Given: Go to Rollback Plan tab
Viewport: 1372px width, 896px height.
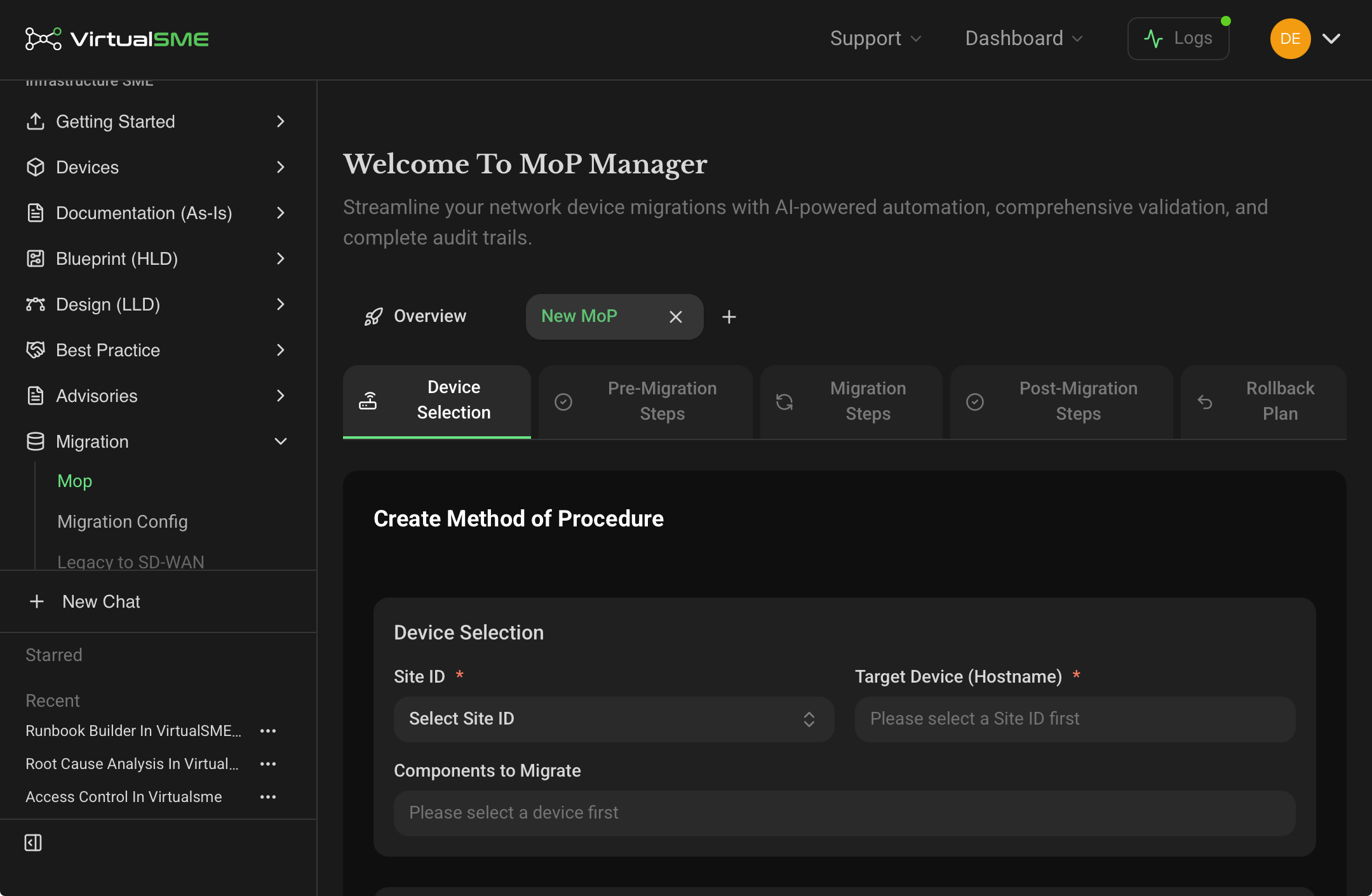Looking at the screenshot, I should click(x=1263, y=401).
